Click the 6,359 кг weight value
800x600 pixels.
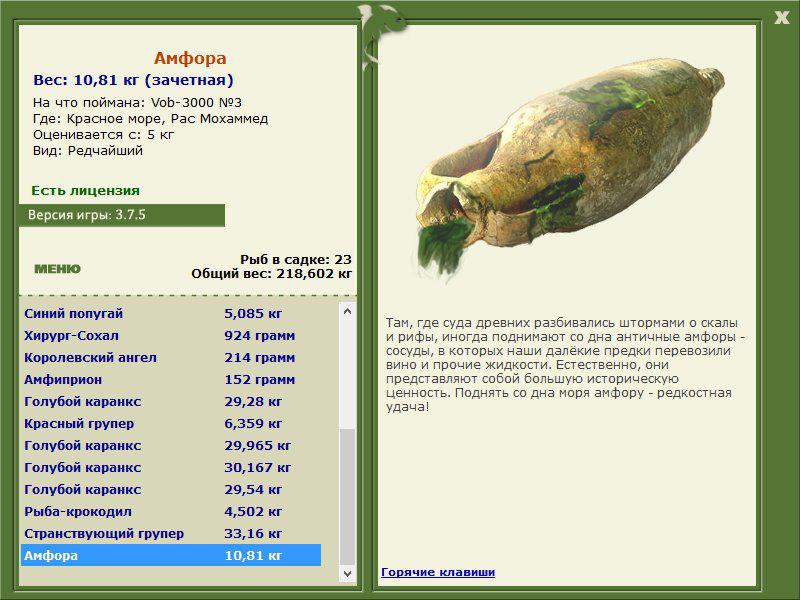coord(253,423)
